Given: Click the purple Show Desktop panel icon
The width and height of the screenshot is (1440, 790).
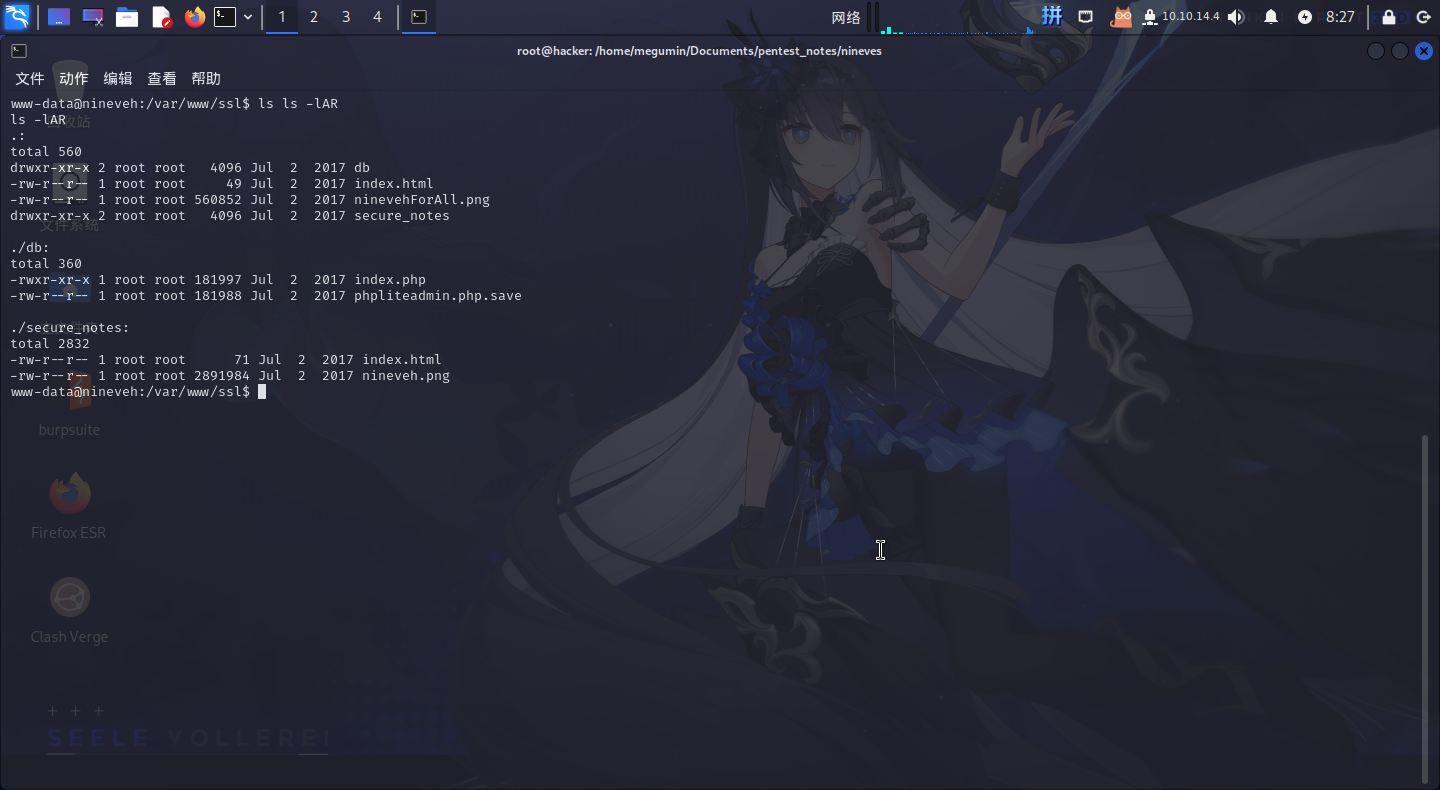Looking at the screenshot, I should (59, 17).
